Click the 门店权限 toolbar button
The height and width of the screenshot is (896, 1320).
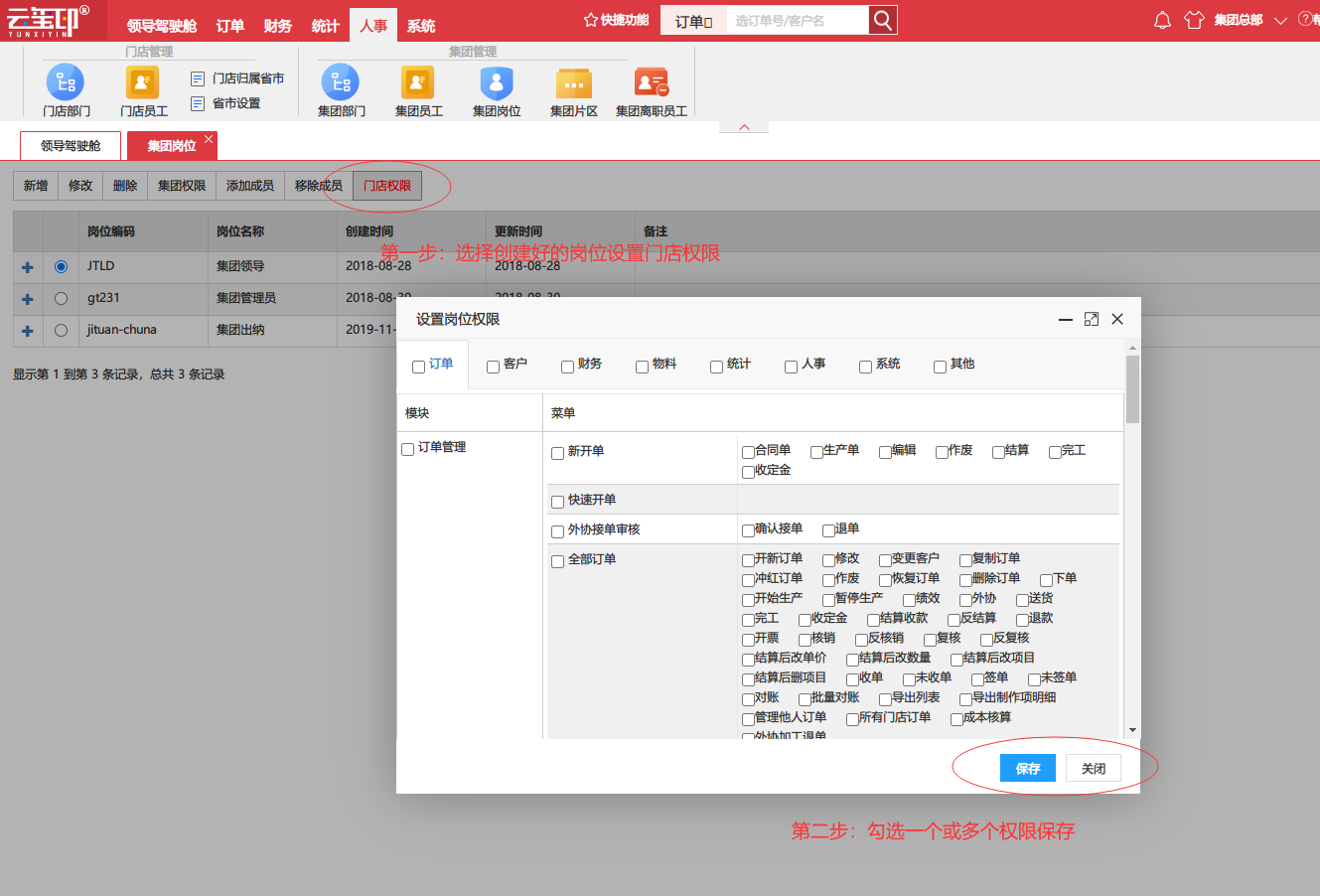387,186
